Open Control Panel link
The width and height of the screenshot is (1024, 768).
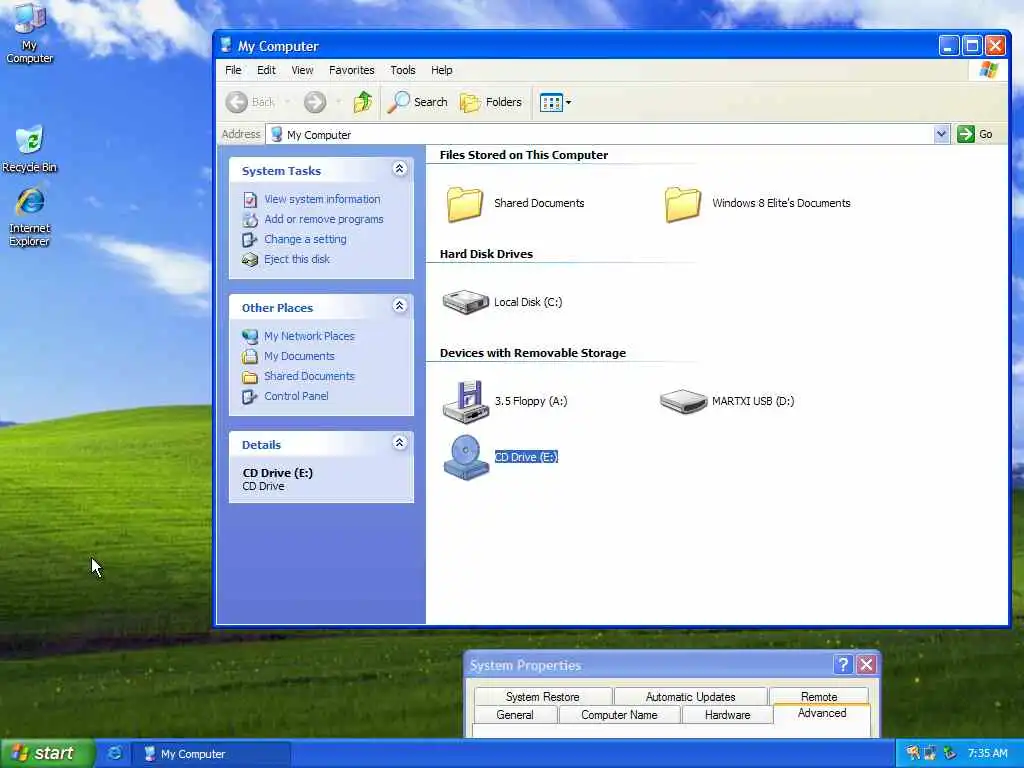296,396
